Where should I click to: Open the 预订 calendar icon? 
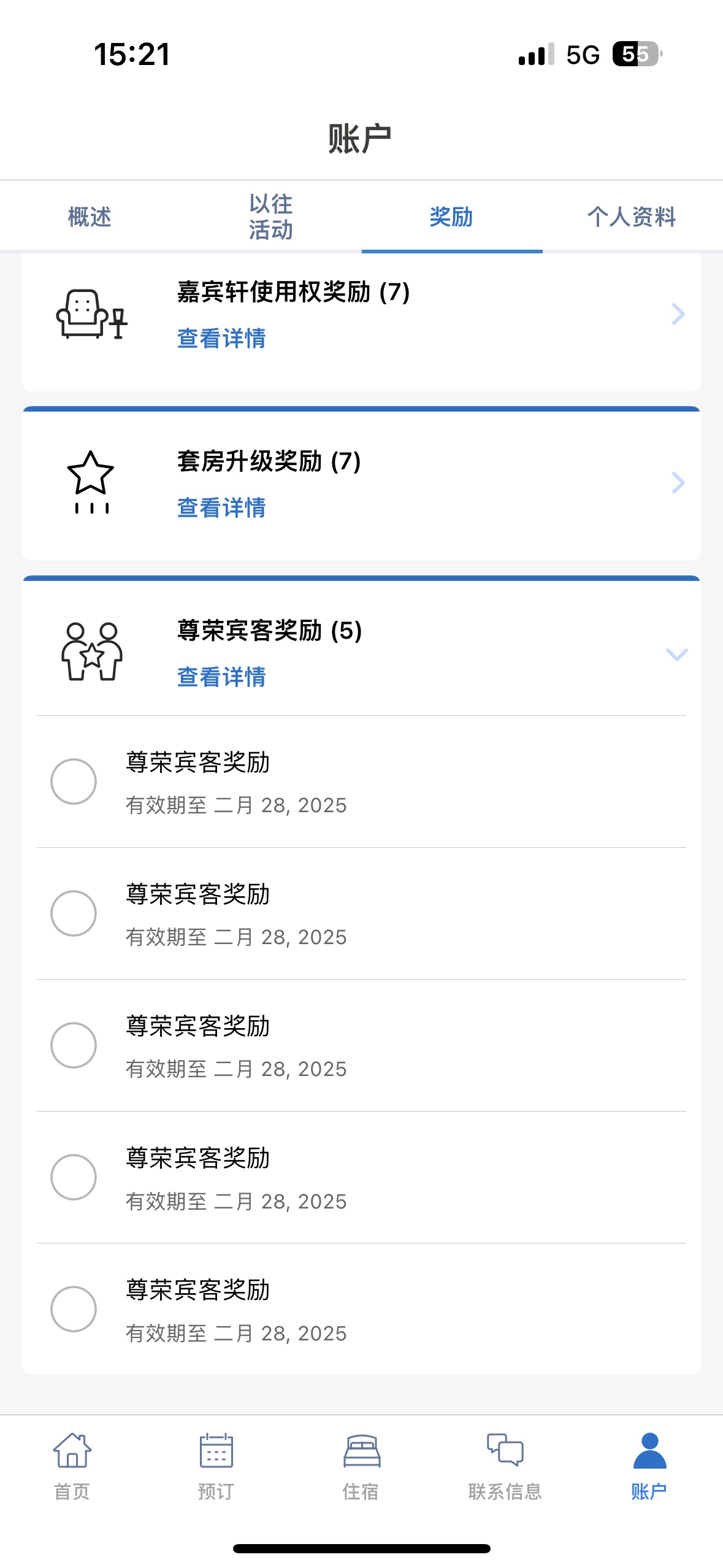(x=216, y=1450)
